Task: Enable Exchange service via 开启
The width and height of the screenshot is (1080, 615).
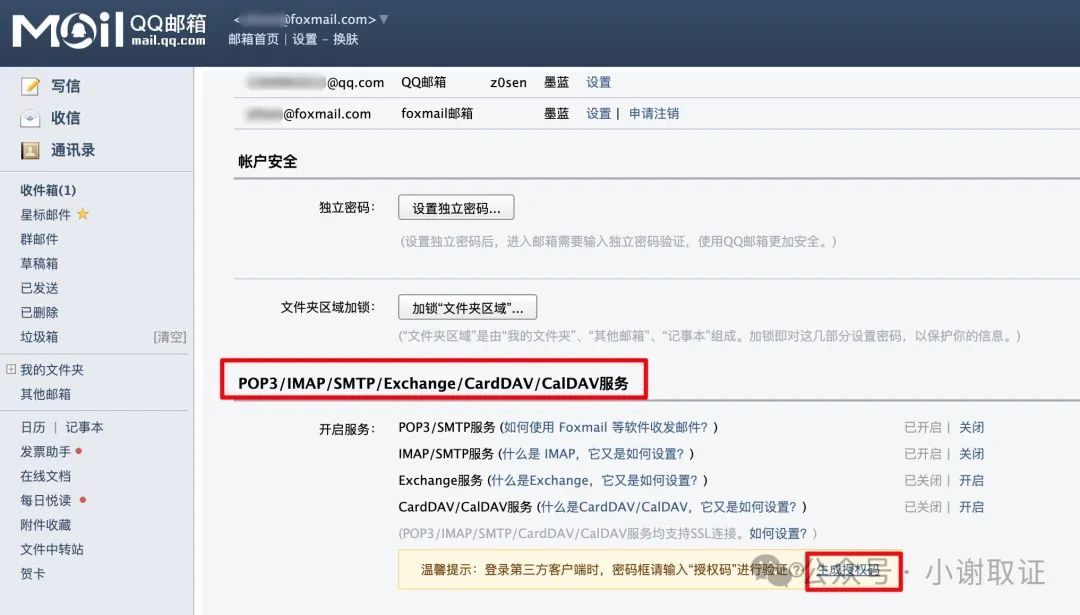Action: click(x=971, y=480)
